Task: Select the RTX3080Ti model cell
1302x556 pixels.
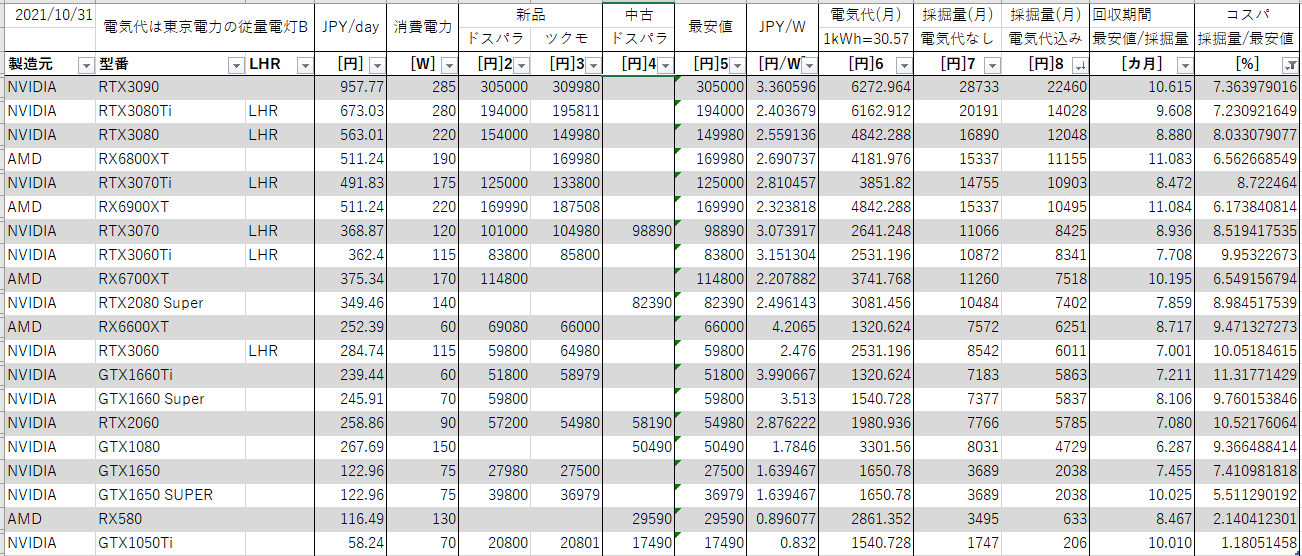Action: tap(170, 111)
